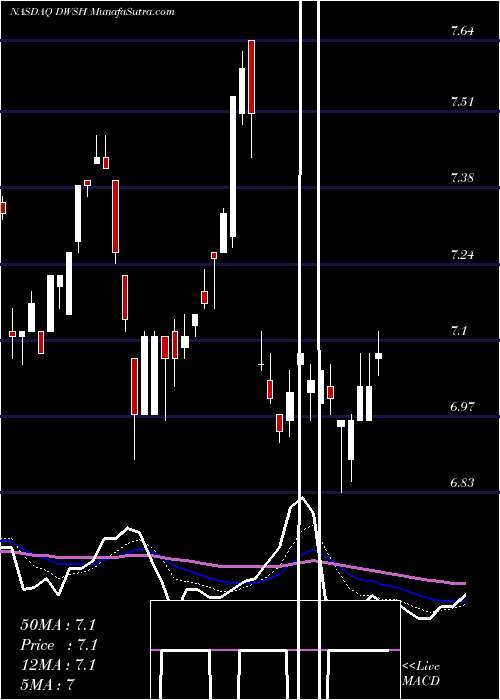
Task: Click the NASDAQ DWSH MunafaSutra.com title text
Action: click(92, 12)
